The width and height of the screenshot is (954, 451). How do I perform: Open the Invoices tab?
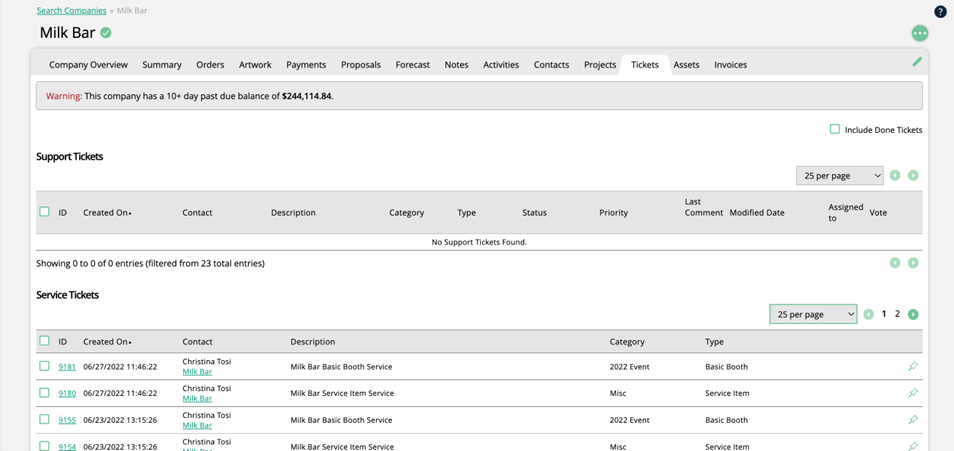point(731,65)
